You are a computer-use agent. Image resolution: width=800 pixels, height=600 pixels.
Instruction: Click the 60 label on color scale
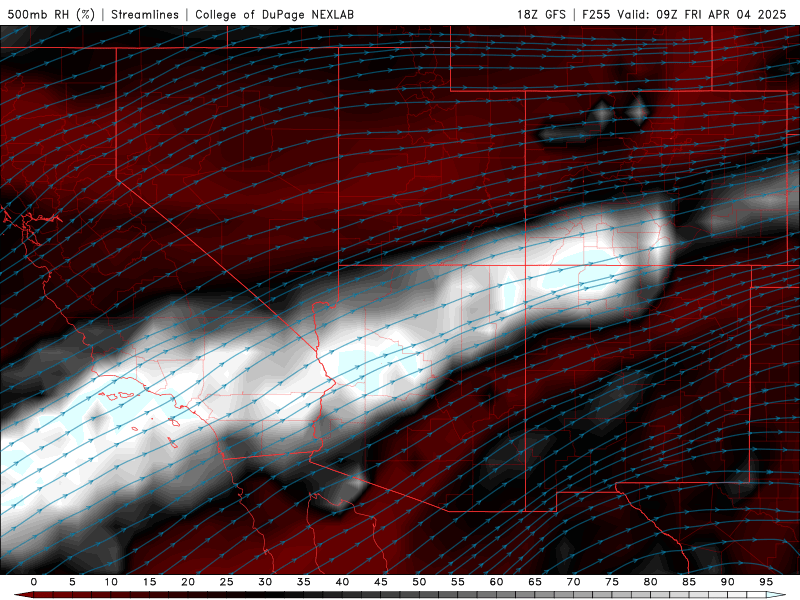point(496,582)
